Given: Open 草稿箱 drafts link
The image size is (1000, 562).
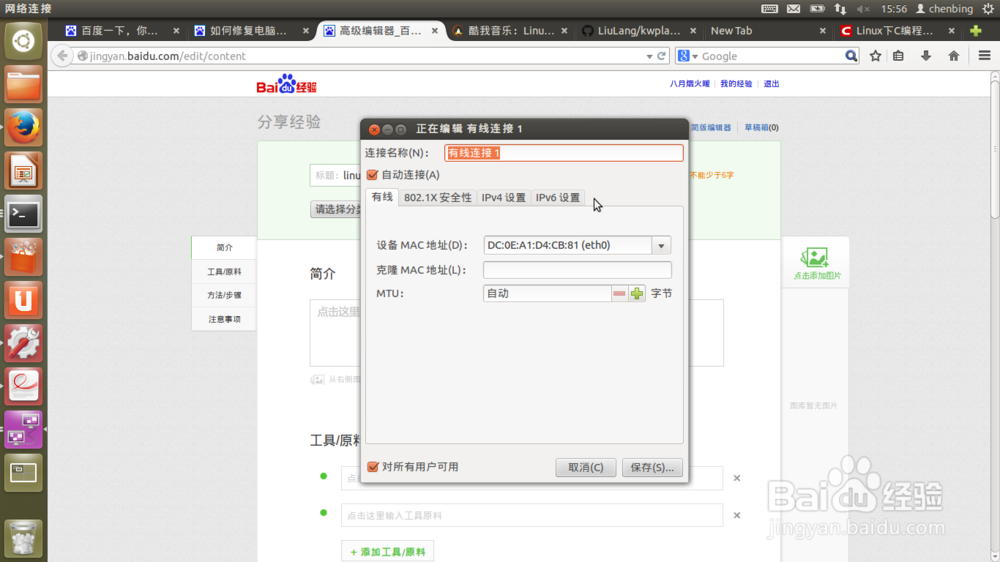Looking at the screenshot, I should 761,128.
